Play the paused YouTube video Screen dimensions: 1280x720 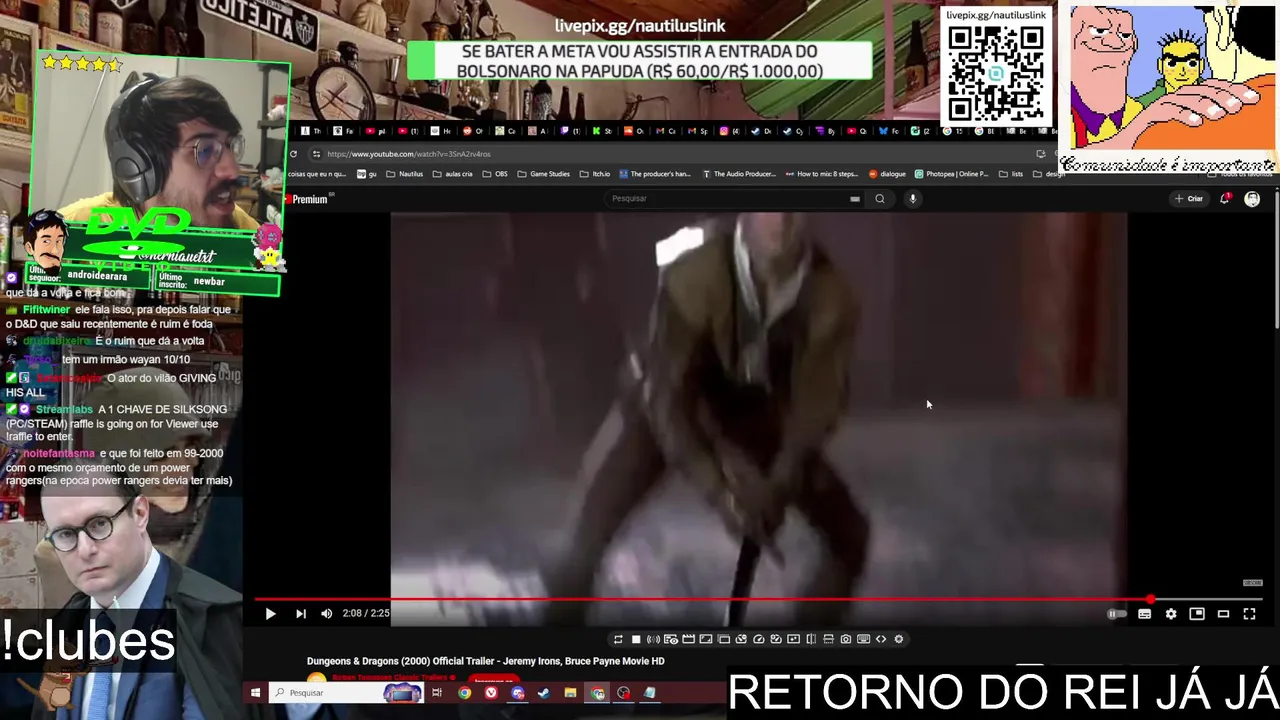(270, 614)
